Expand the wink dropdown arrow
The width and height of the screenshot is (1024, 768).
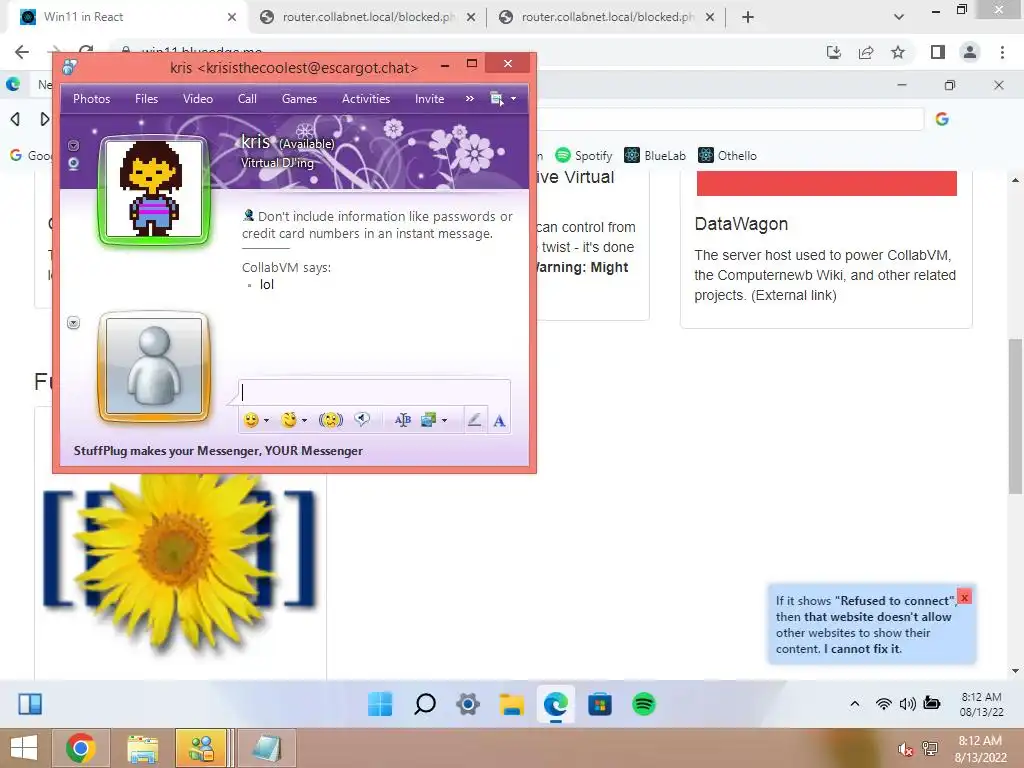click(x=304, y=421)
